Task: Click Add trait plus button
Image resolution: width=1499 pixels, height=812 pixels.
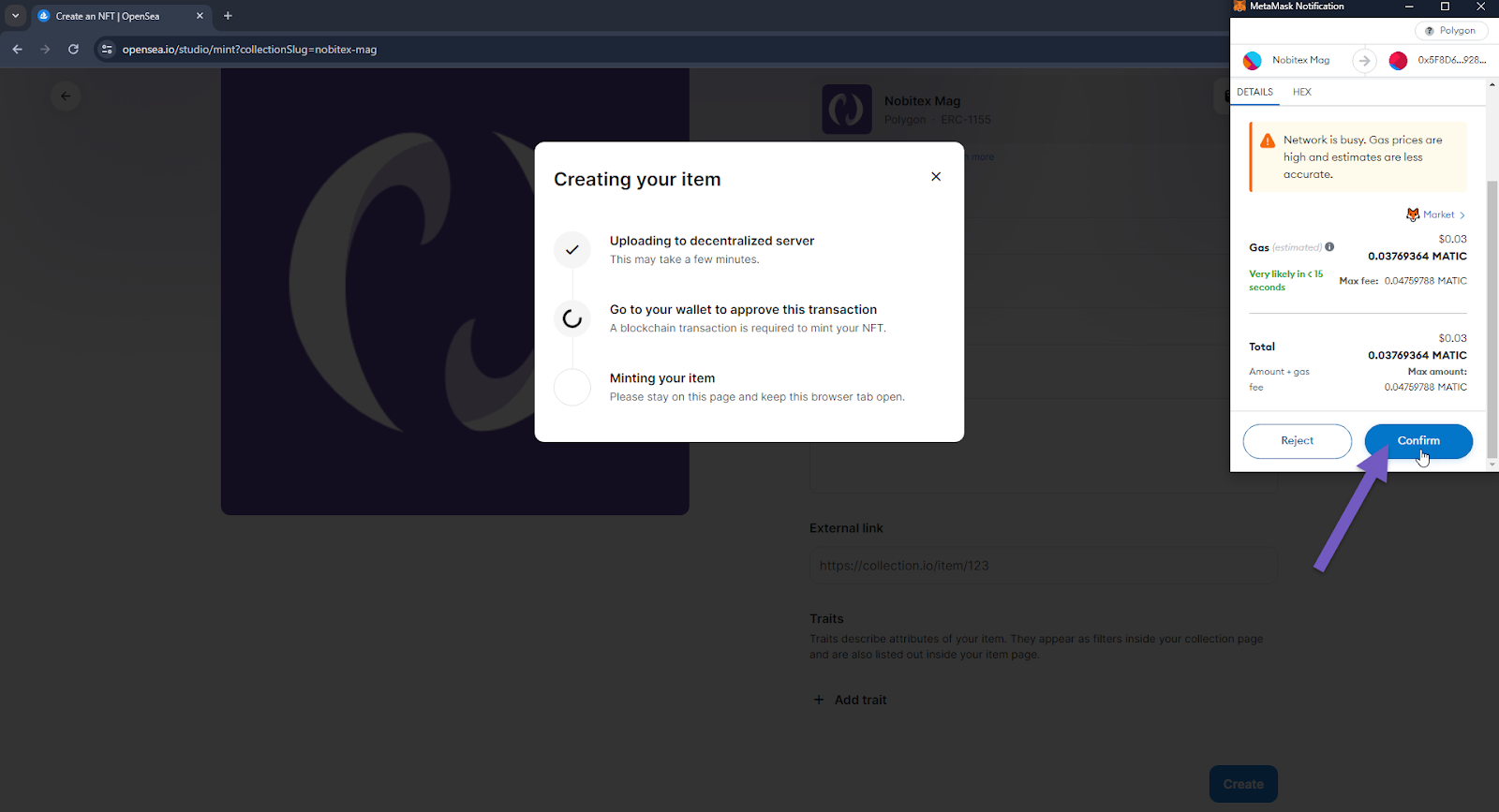Action: [819, 700]
